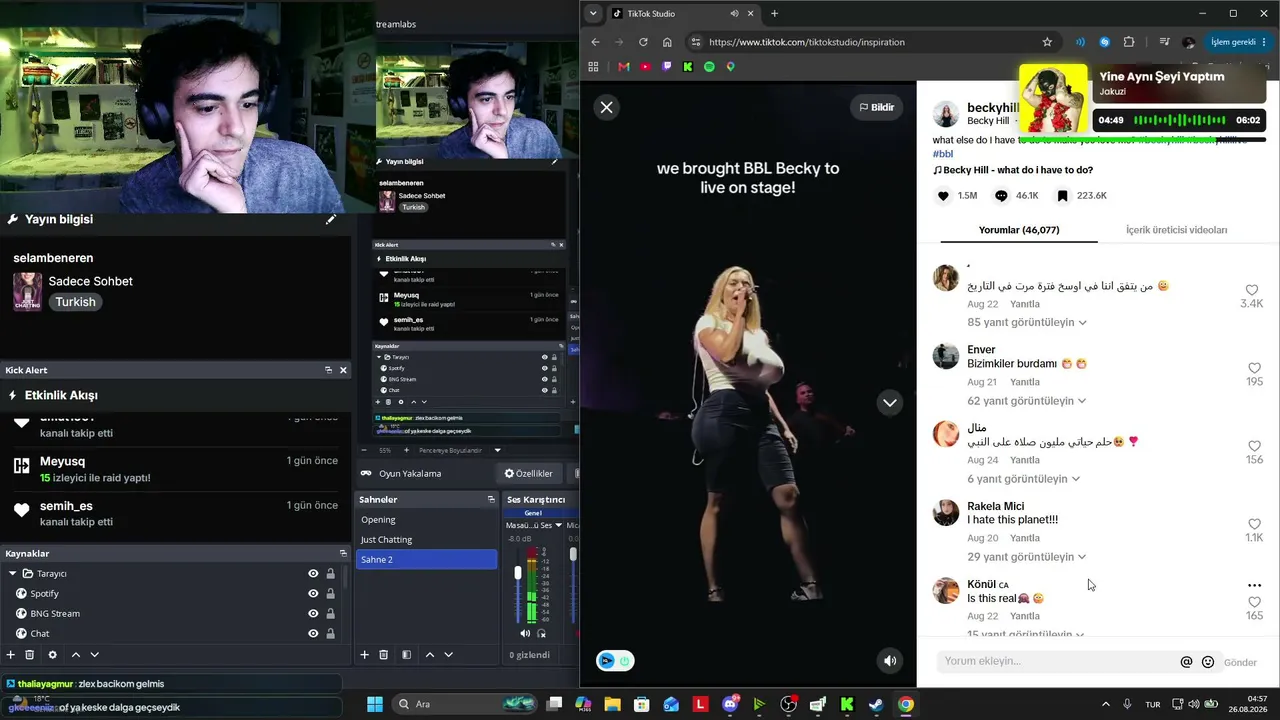Open source properties gear in Kaynaklar

[53, 655]
